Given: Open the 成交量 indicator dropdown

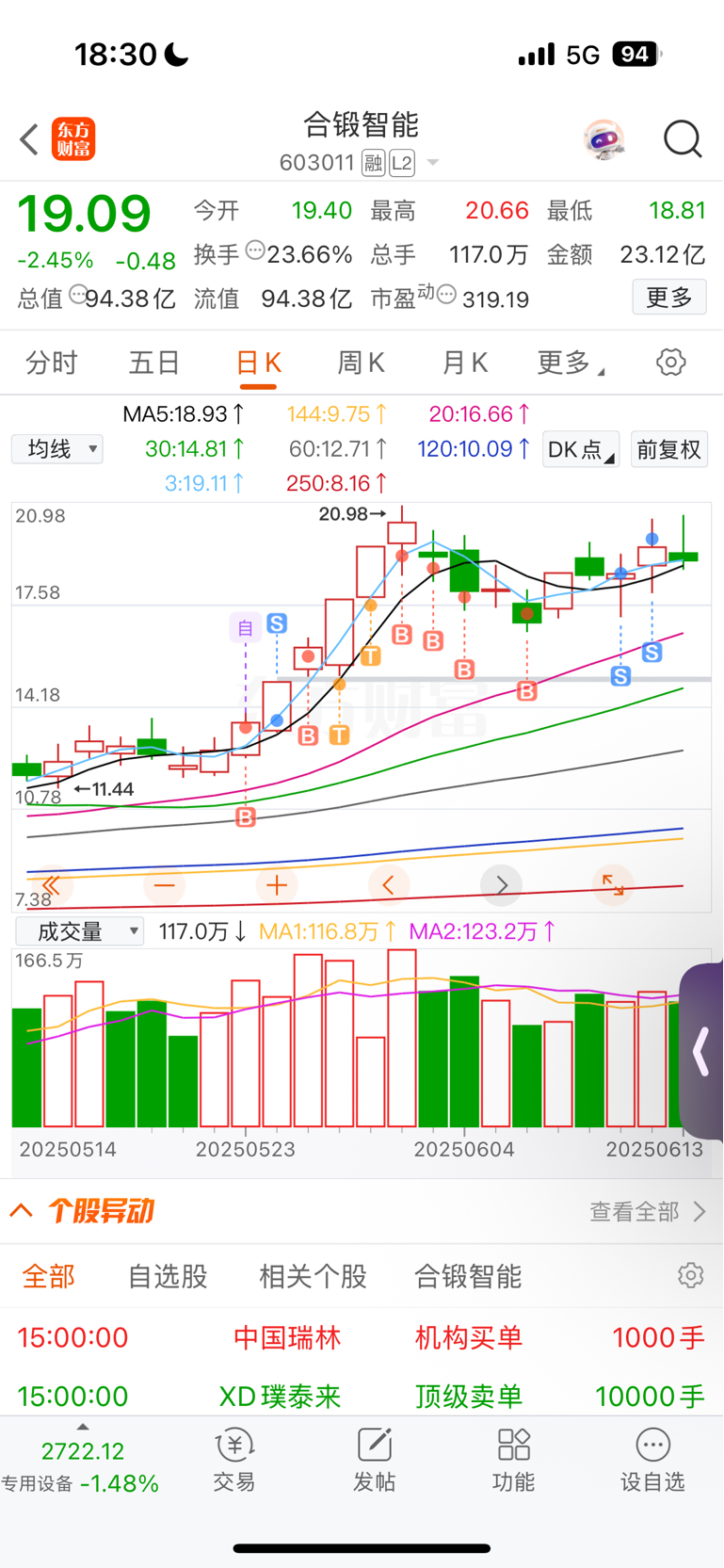Looking at the screenshot, I should (x=80, y=931).
